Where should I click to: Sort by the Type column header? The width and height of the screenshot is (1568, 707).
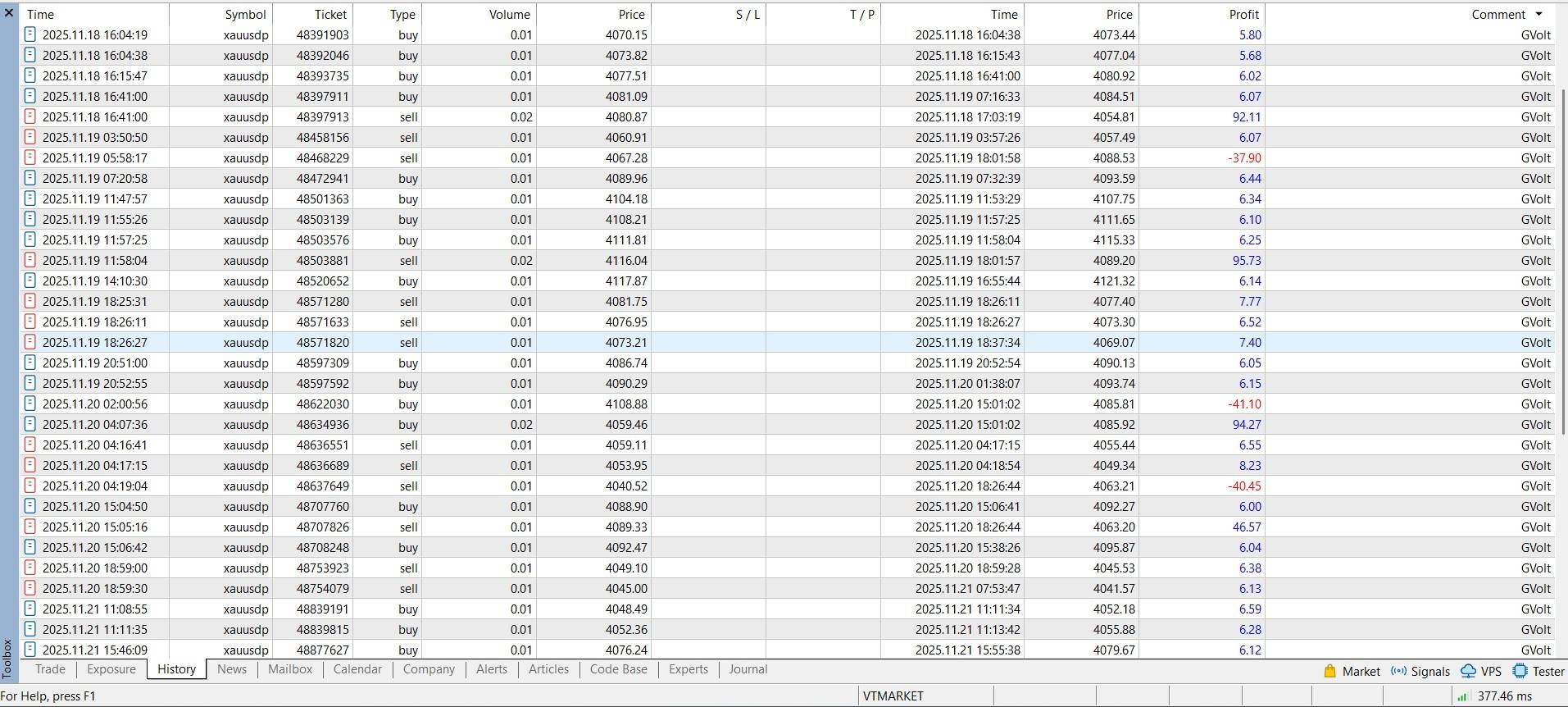389,14
